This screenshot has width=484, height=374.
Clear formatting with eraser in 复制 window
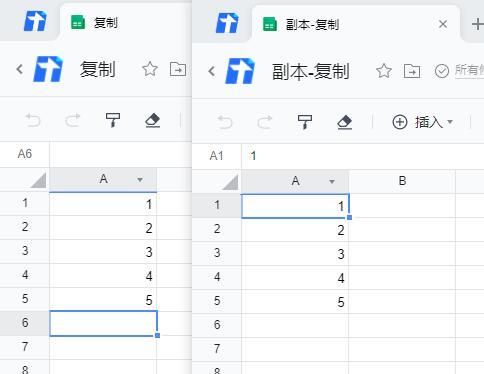(153, 120)
